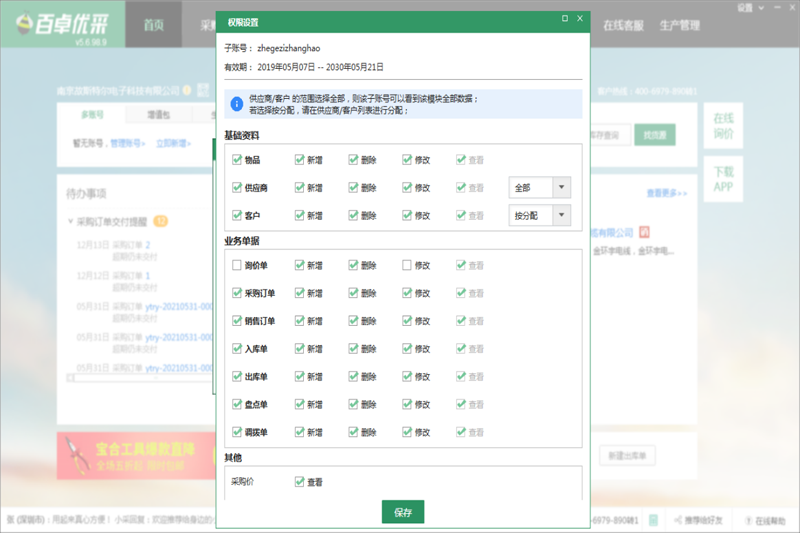Click the 在线帮助 icon in status bar

tap(748, 521)
